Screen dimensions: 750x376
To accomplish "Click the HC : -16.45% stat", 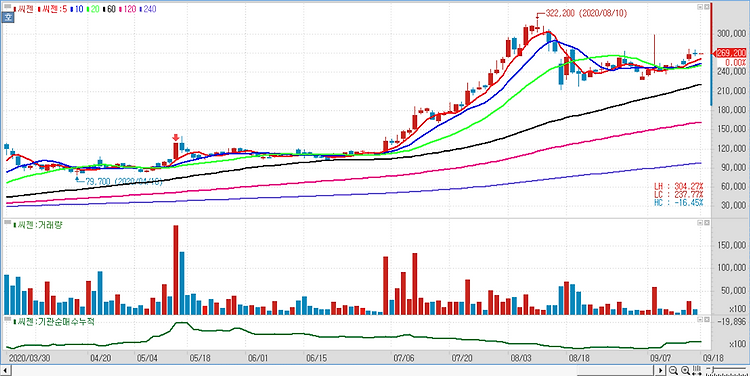I will click(678, 203).
